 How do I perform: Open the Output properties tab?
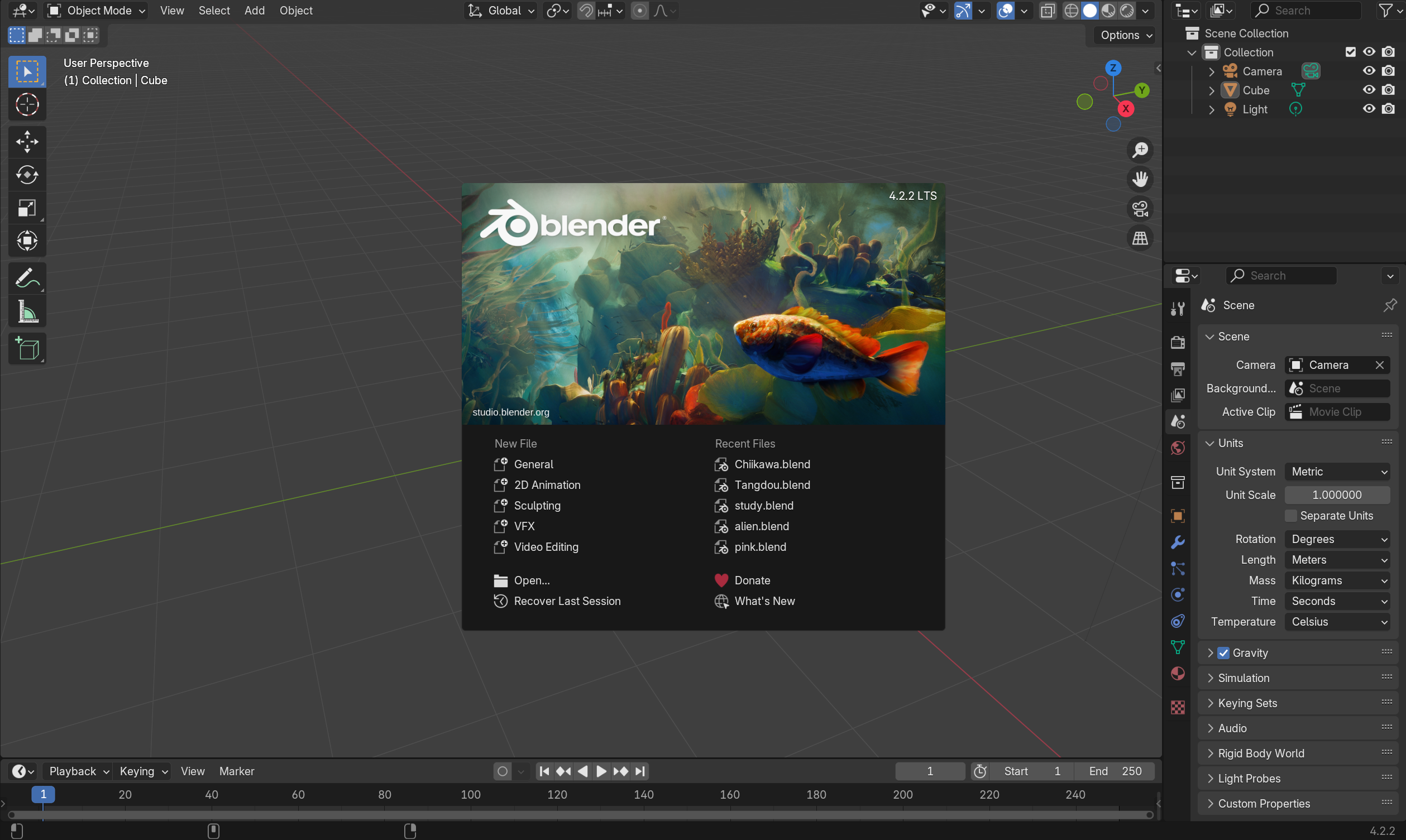pos(1178,369)
